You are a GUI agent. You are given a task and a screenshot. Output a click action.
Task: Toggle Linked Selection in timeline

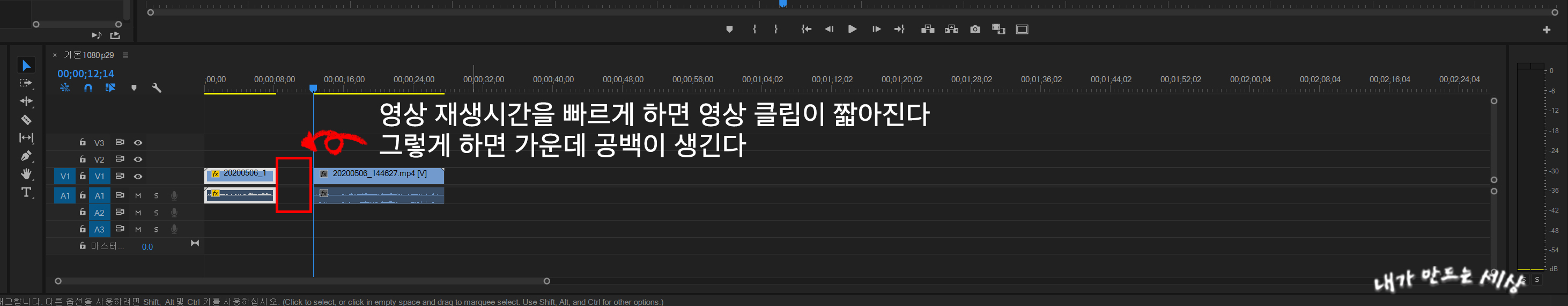pyautogui.click(x=110, y=88)
